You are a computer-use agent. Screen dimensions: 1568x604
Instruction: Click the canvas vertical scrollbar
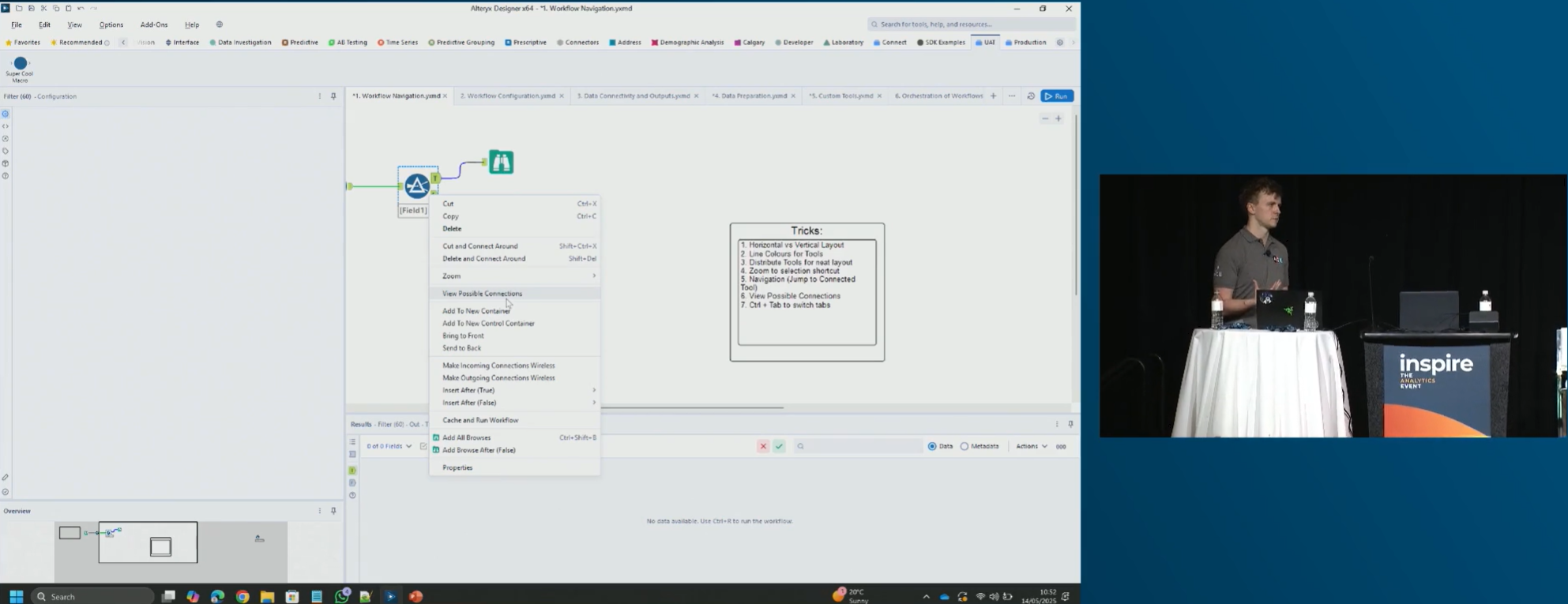click(x=1075, y=205)
